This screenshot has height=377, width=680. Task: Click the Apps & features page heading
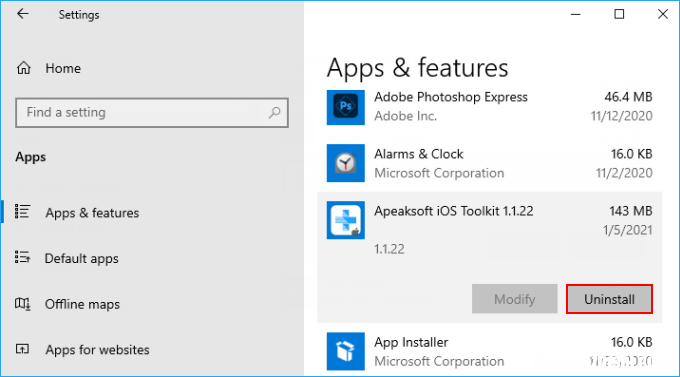417,68
